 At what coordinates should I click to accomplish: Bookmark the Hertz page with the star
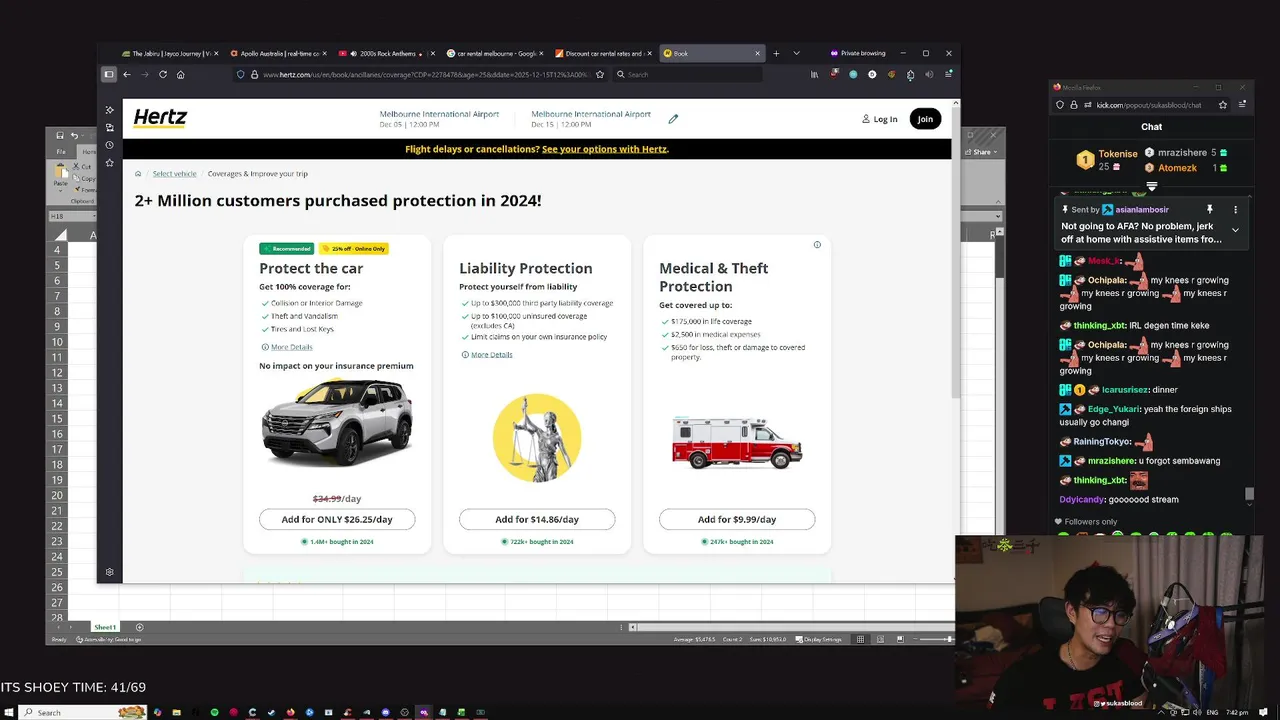(600, 74)
